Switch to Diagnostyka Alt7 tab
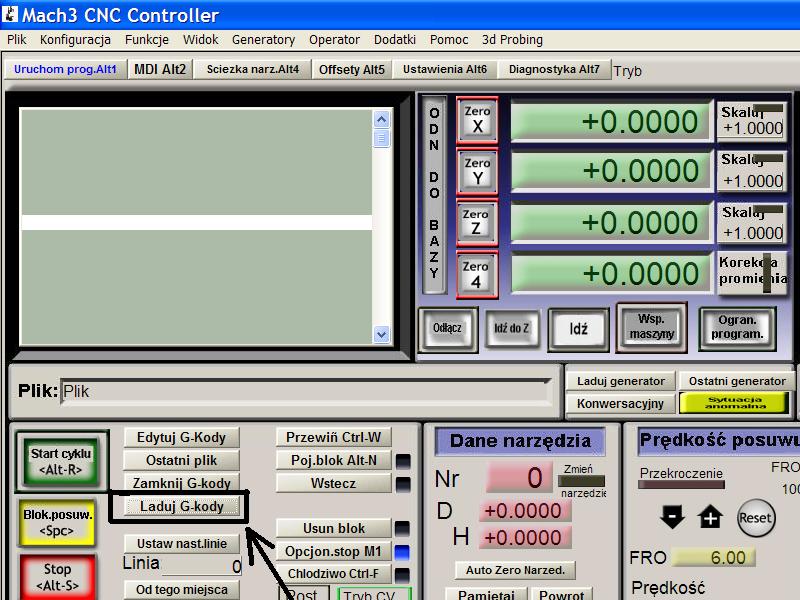Screen dimensions: 800x600 pos(554,69)
